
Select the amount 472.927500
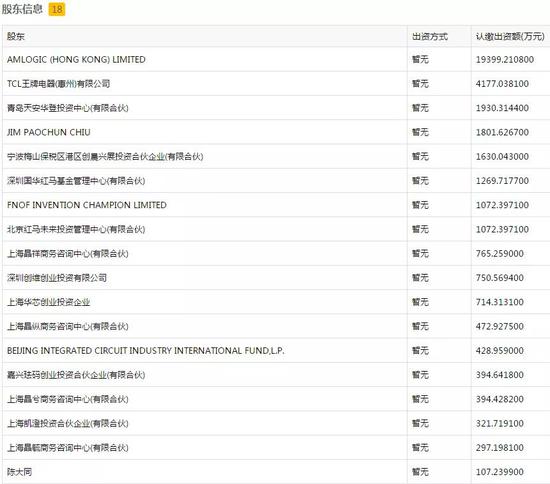click(499, 326)
